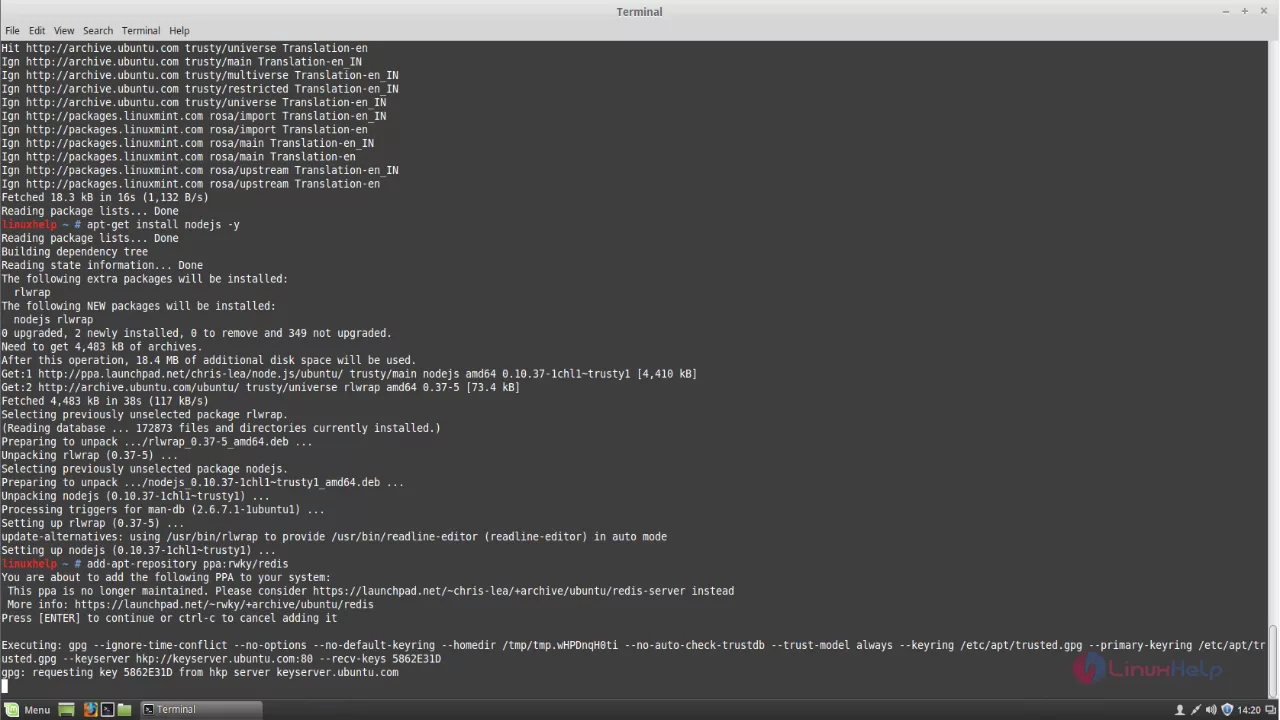Open the update manager shield icon
This screenshot has width=1280, height=720.
[1227, 710]
